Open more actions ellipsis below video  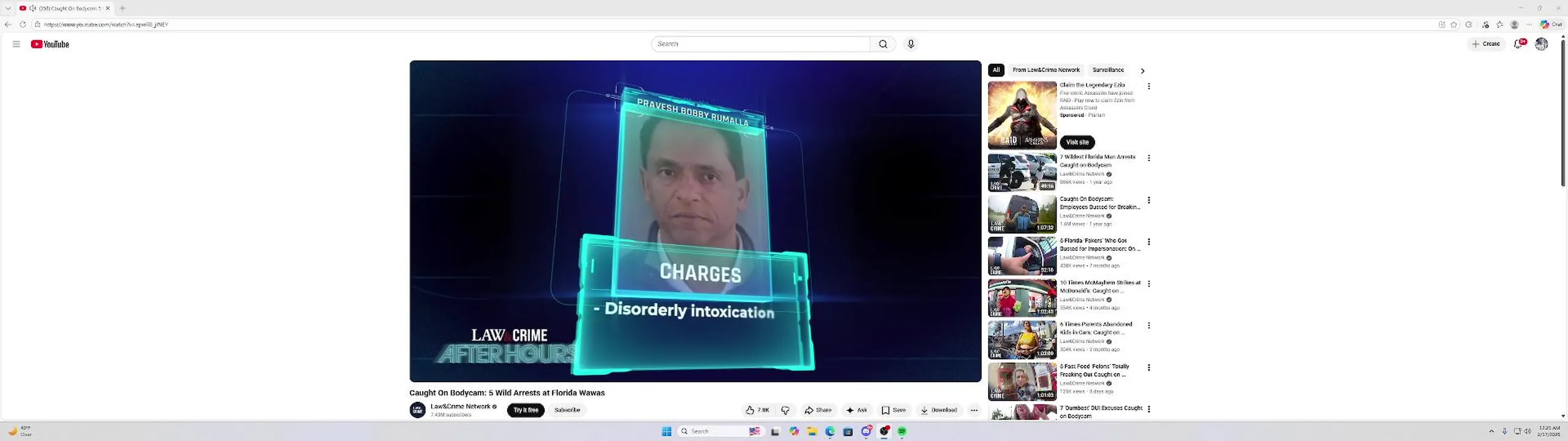click(974, 410)
